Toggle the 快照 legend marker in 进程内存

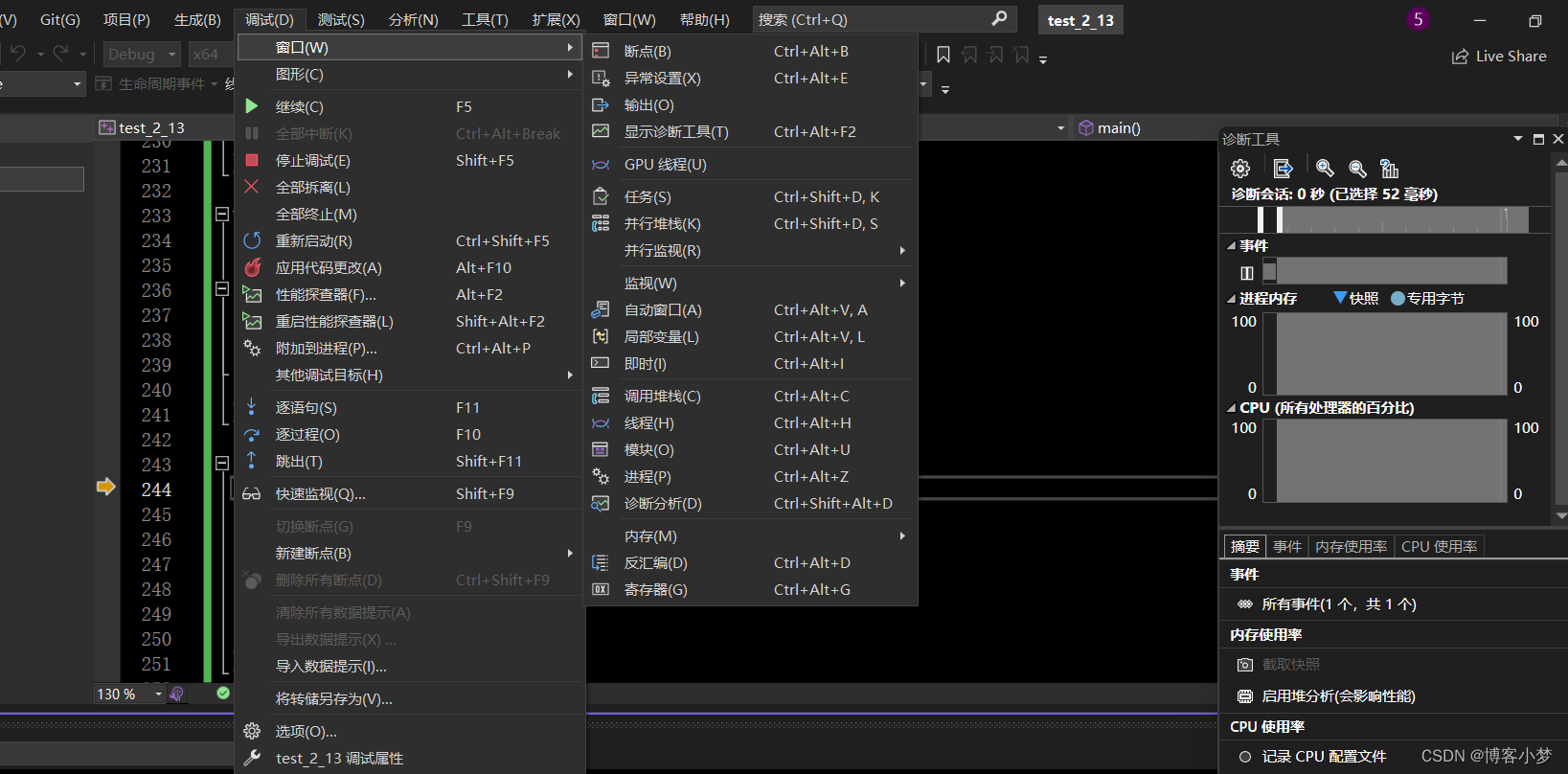click(x=1340, y=298)
